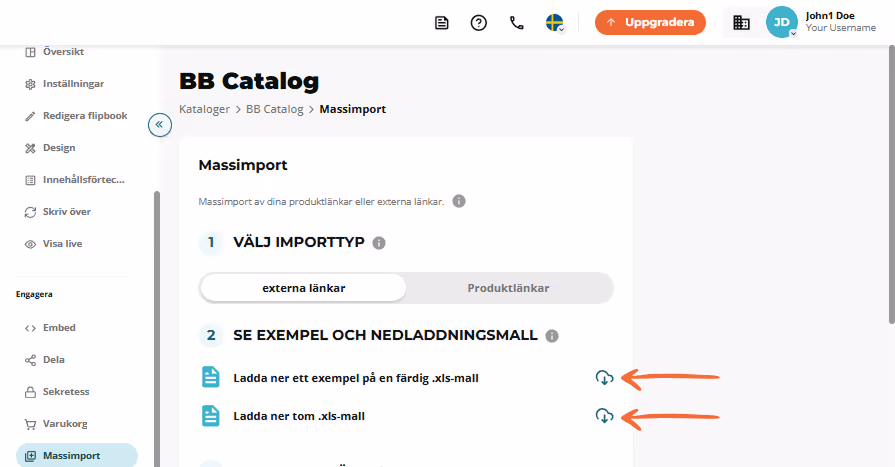895x467 pixels.
Task: Select the Produktlänkar import type
Action: click(509, 288)
